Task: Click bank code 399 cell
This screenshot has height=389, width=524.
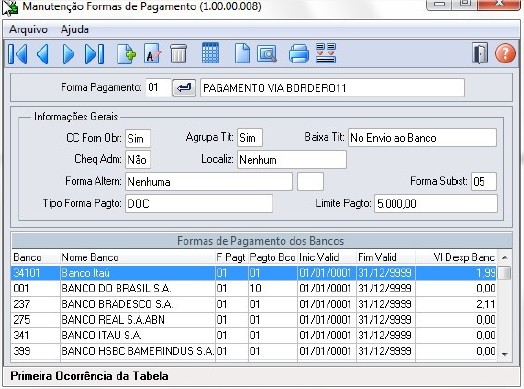Action: 36,351
